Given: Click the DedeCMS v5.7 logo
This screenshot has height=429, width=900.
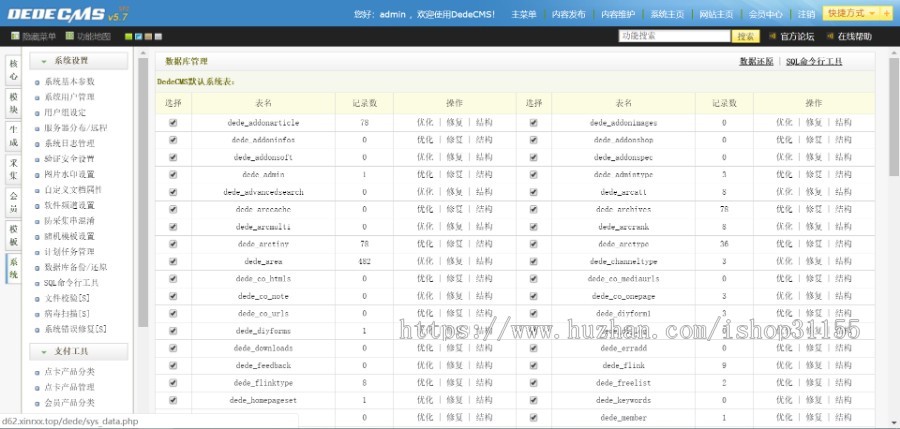Looking at the screenshot, I should click(x=68, y=14).
